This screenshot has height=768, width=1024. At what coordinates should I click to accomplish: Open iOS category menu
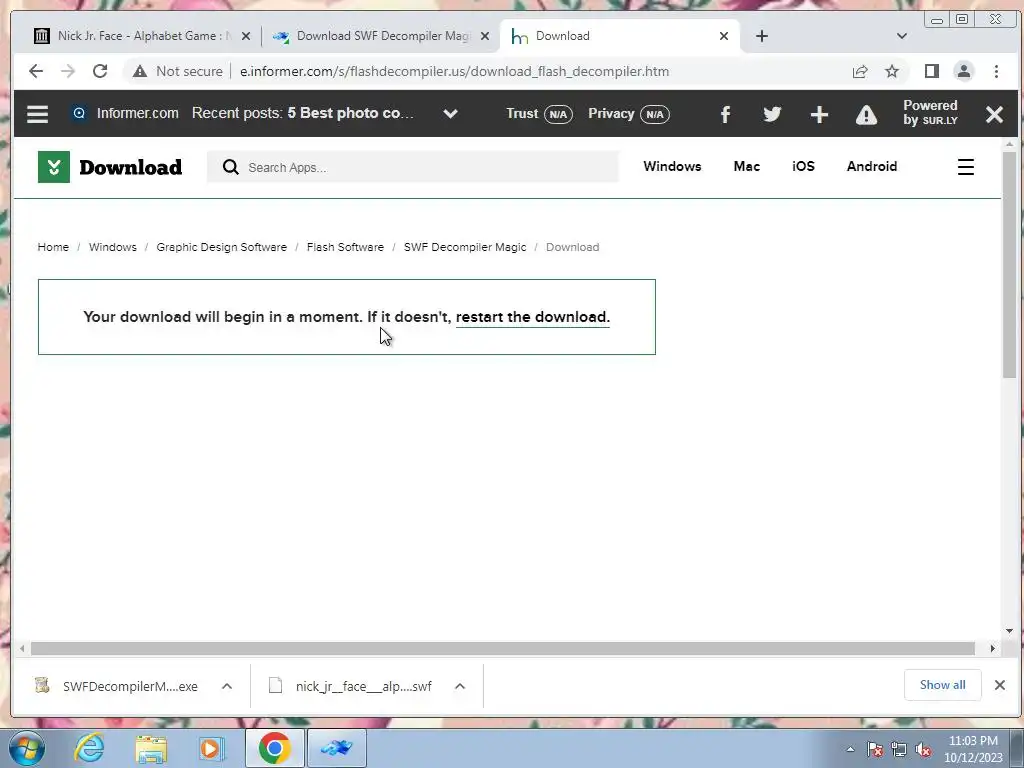click(x=803, y=167)
